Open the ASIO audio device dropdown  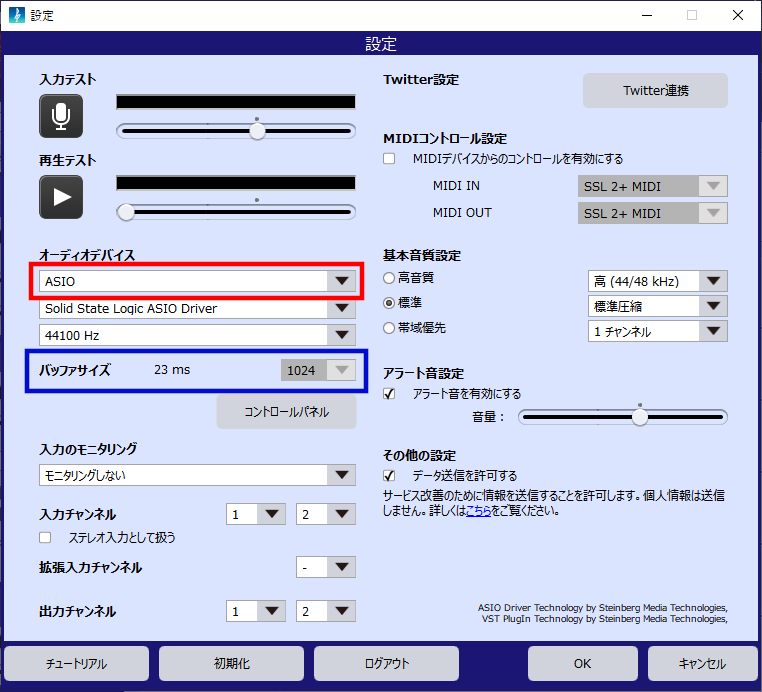coord(197,281)
